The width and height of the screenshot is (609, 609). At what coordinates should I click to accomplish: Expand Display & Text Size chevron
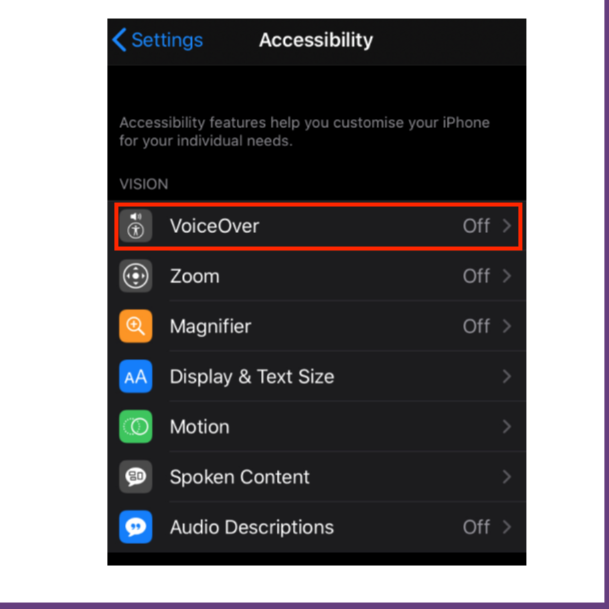[506, 376]
